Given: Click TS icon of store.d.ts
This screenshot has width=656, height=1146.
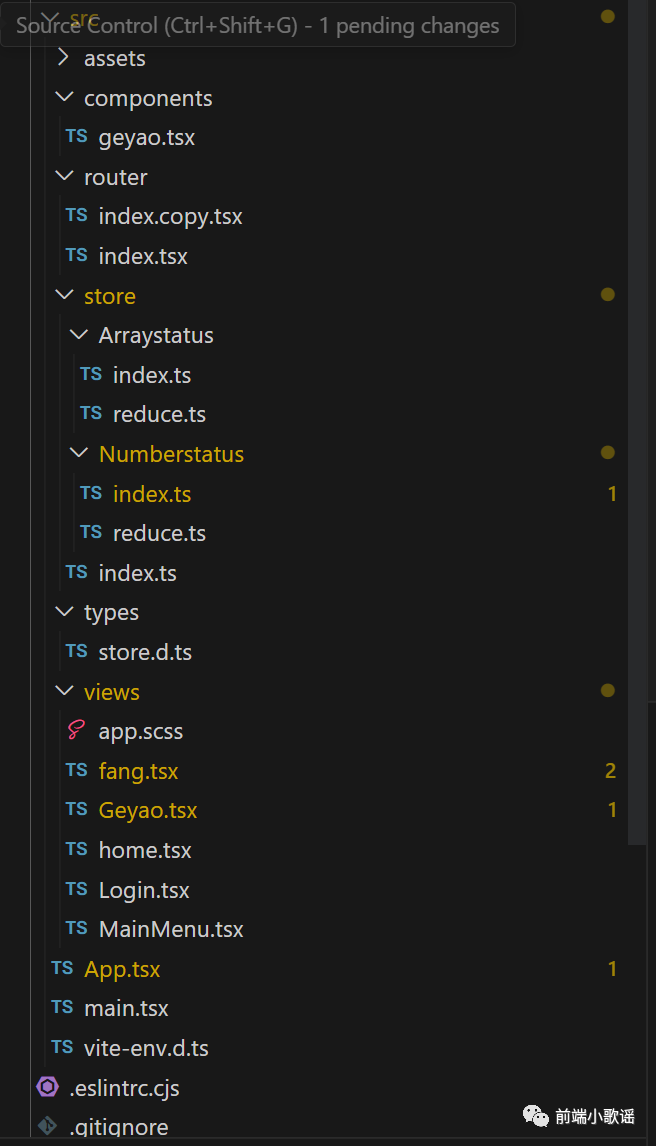Looking at the screenshot, I should [76, 651].
